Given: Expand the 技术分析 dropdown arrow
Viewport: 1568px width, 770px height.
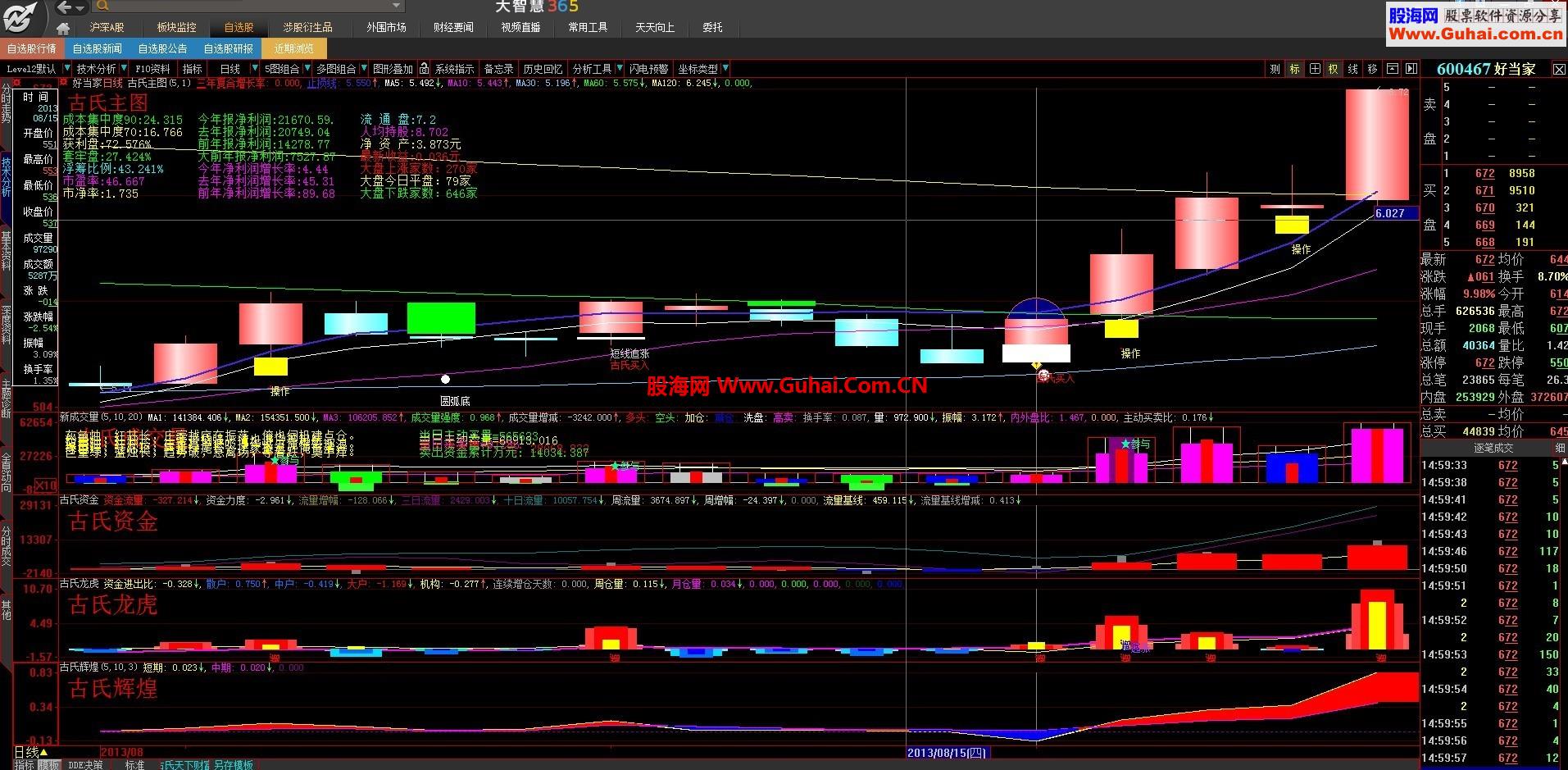Looking at the screenshot, I should pyautogui.click(x=124, y=69).
